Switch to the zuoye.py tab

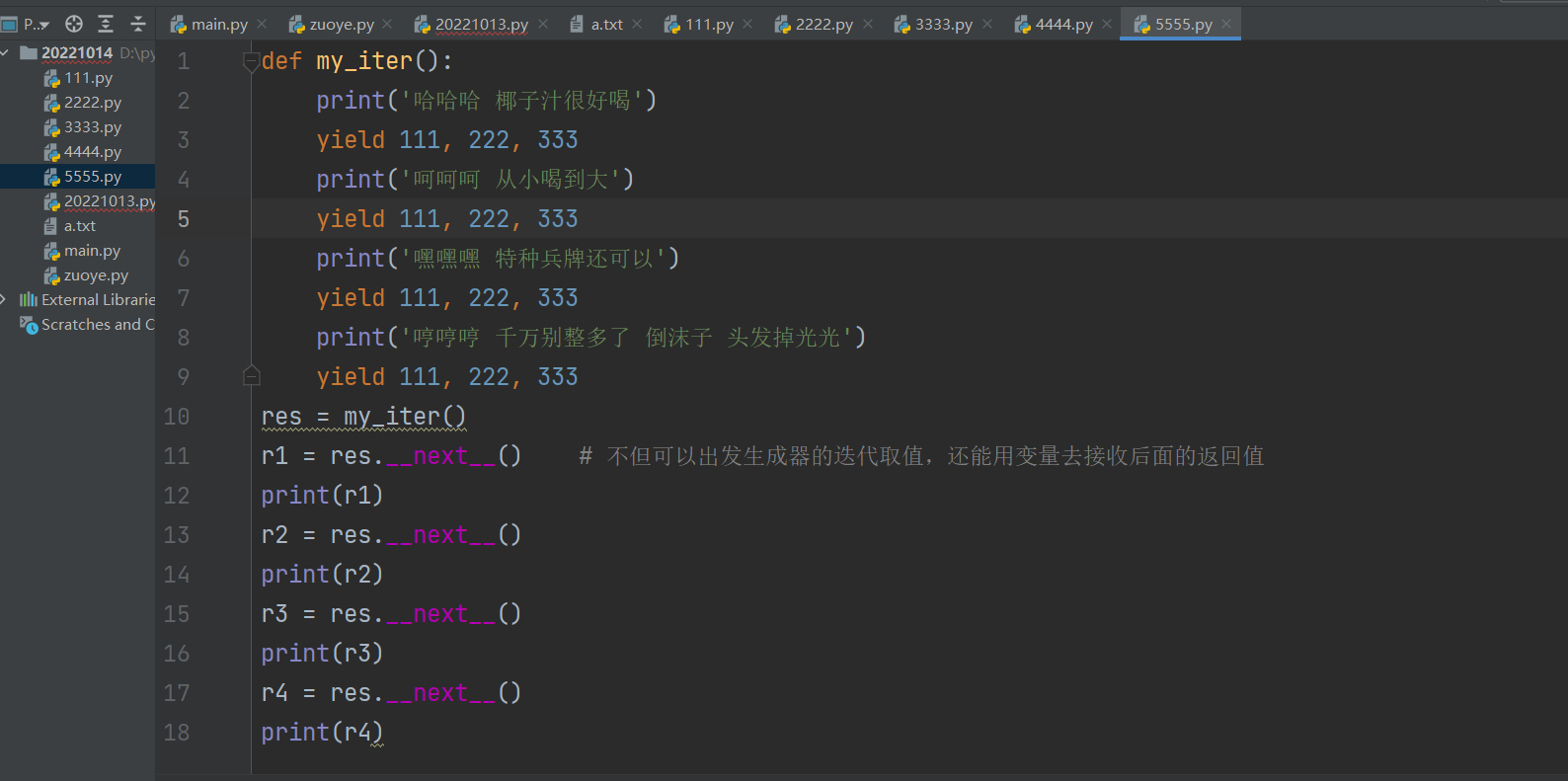341,25
